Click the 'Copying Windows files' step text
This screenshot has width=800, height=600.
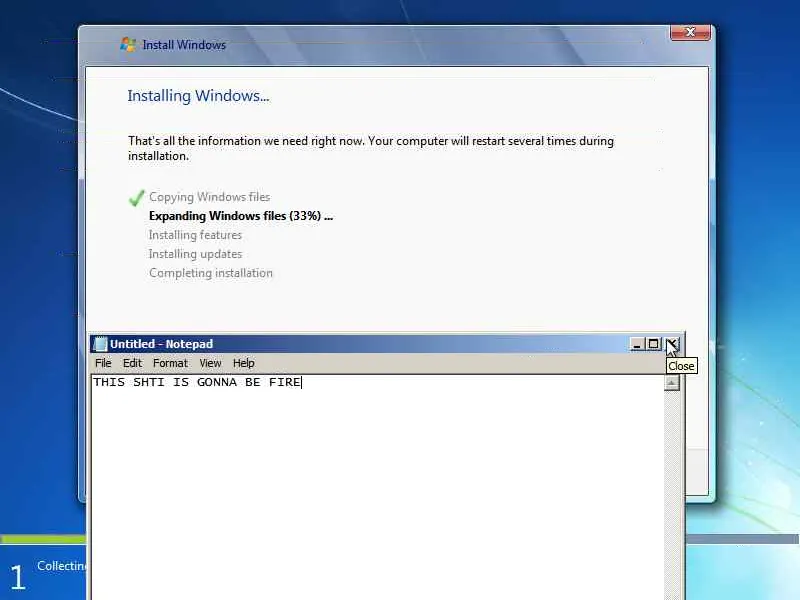210,197
